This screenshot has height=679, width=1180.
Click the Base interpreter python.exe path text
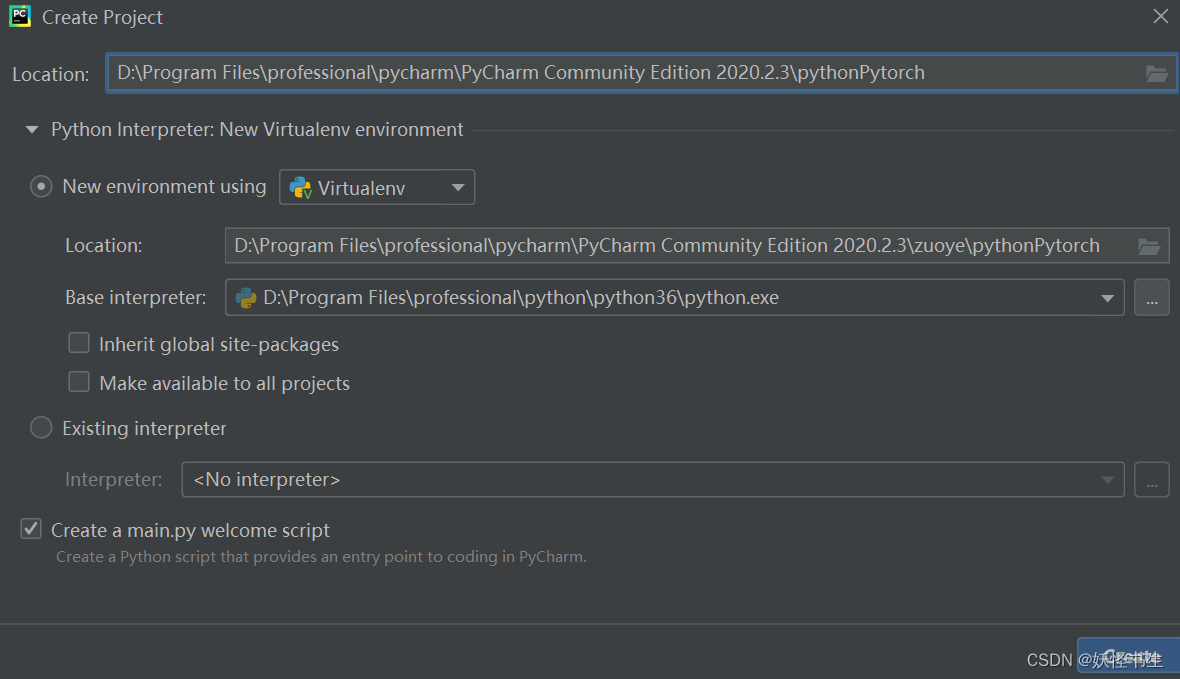point(521,297)
